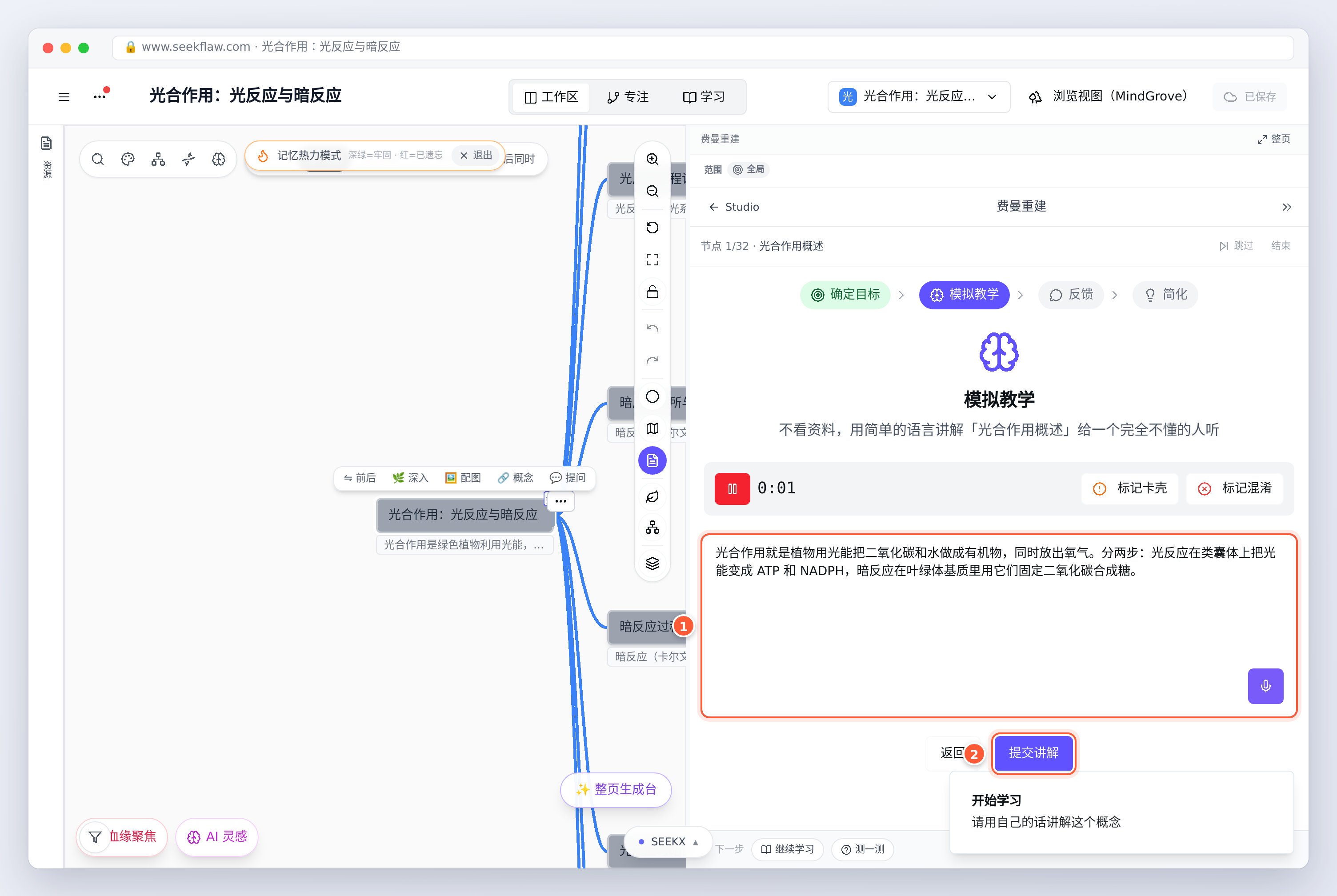Screen dimensions: 1337x896
Task: Click 标记卡壳 button
Action: click(1129, 488)
